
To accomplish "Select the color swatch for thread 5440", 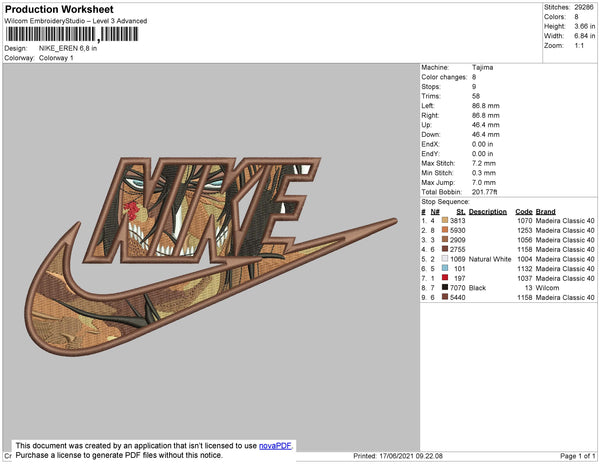I will (445, 297).
